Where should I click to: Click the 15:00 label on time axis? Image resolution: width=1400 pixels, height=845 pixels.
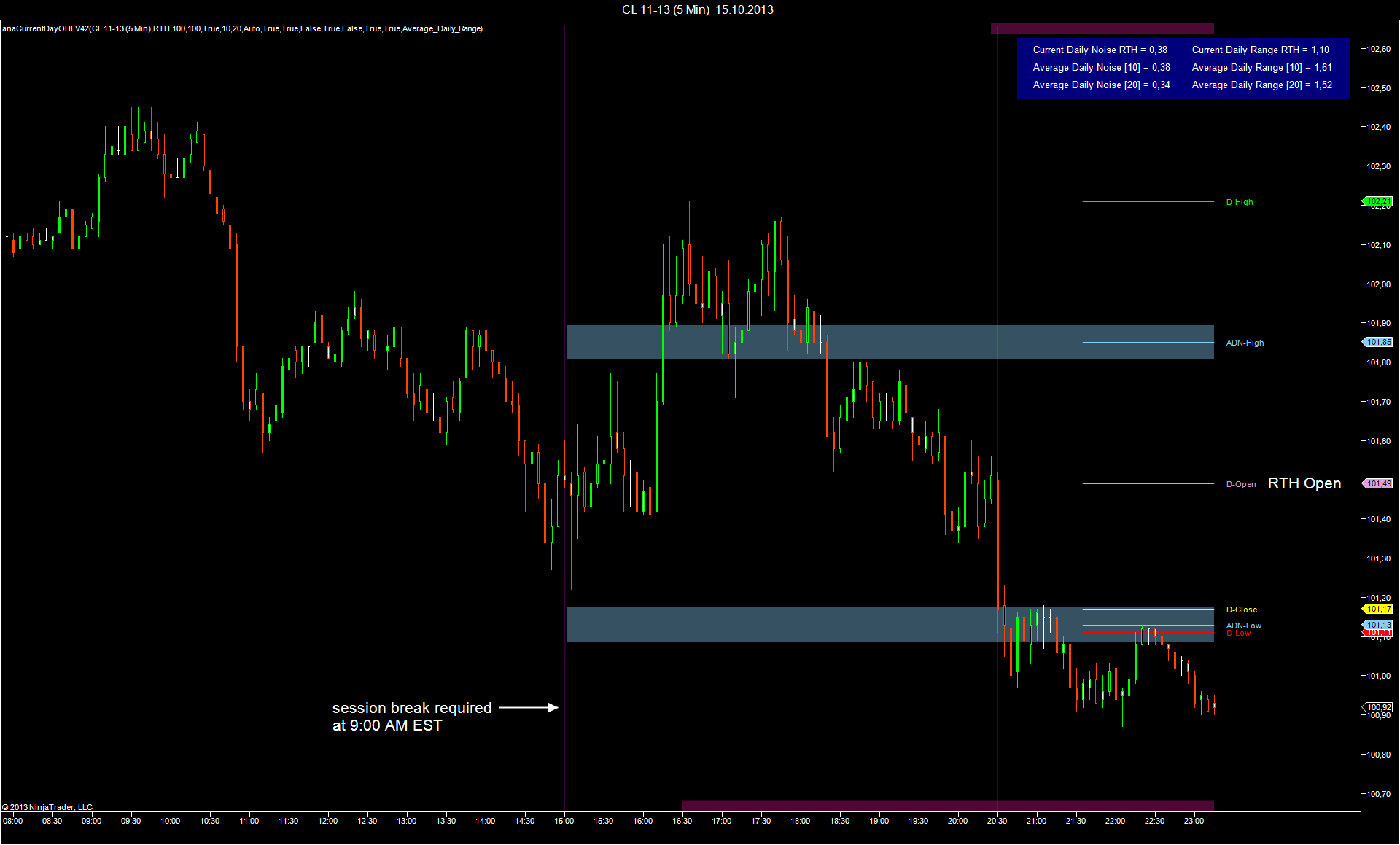coord(564,821)
